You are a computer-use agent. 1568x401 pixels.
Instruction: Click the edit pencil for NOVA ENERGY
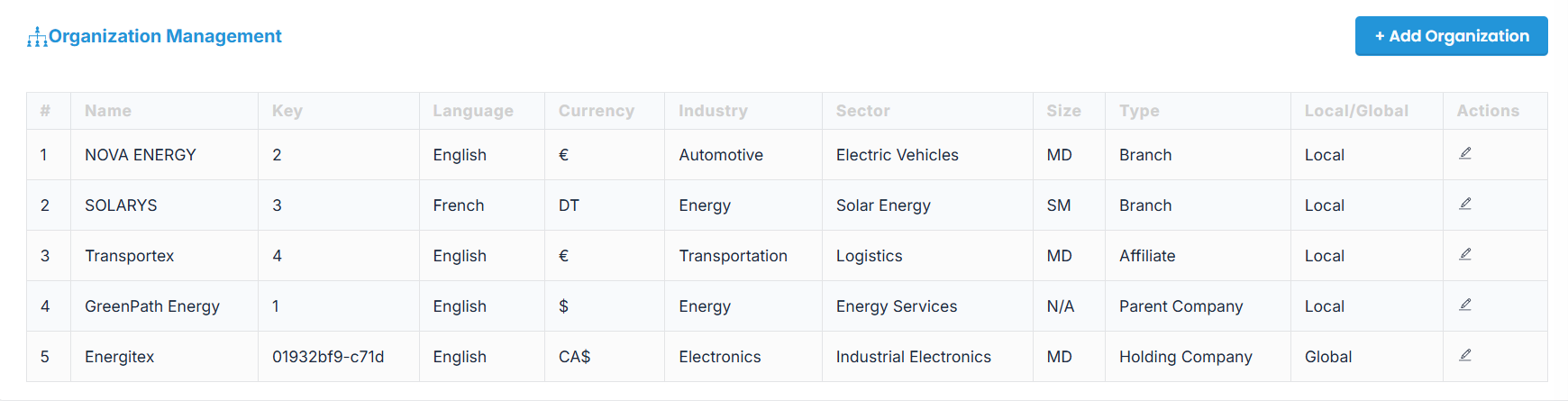click(x=1465, y=154)
